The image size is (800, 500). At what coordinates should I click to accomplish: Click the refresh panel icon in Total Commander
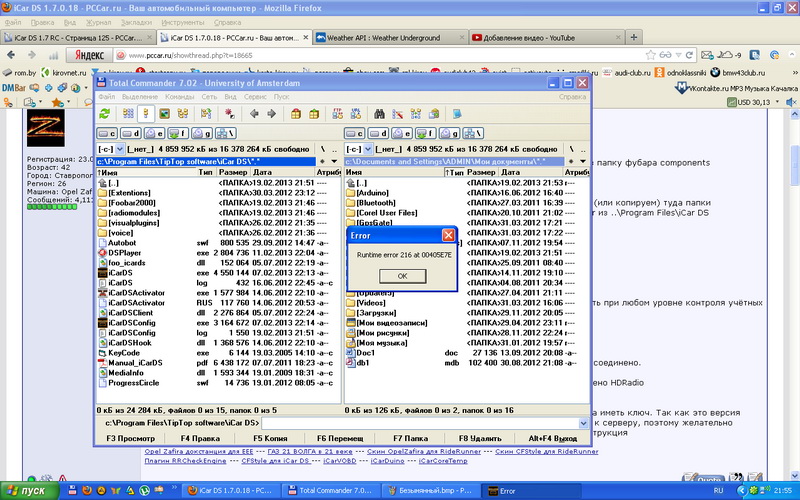[104, 114]
